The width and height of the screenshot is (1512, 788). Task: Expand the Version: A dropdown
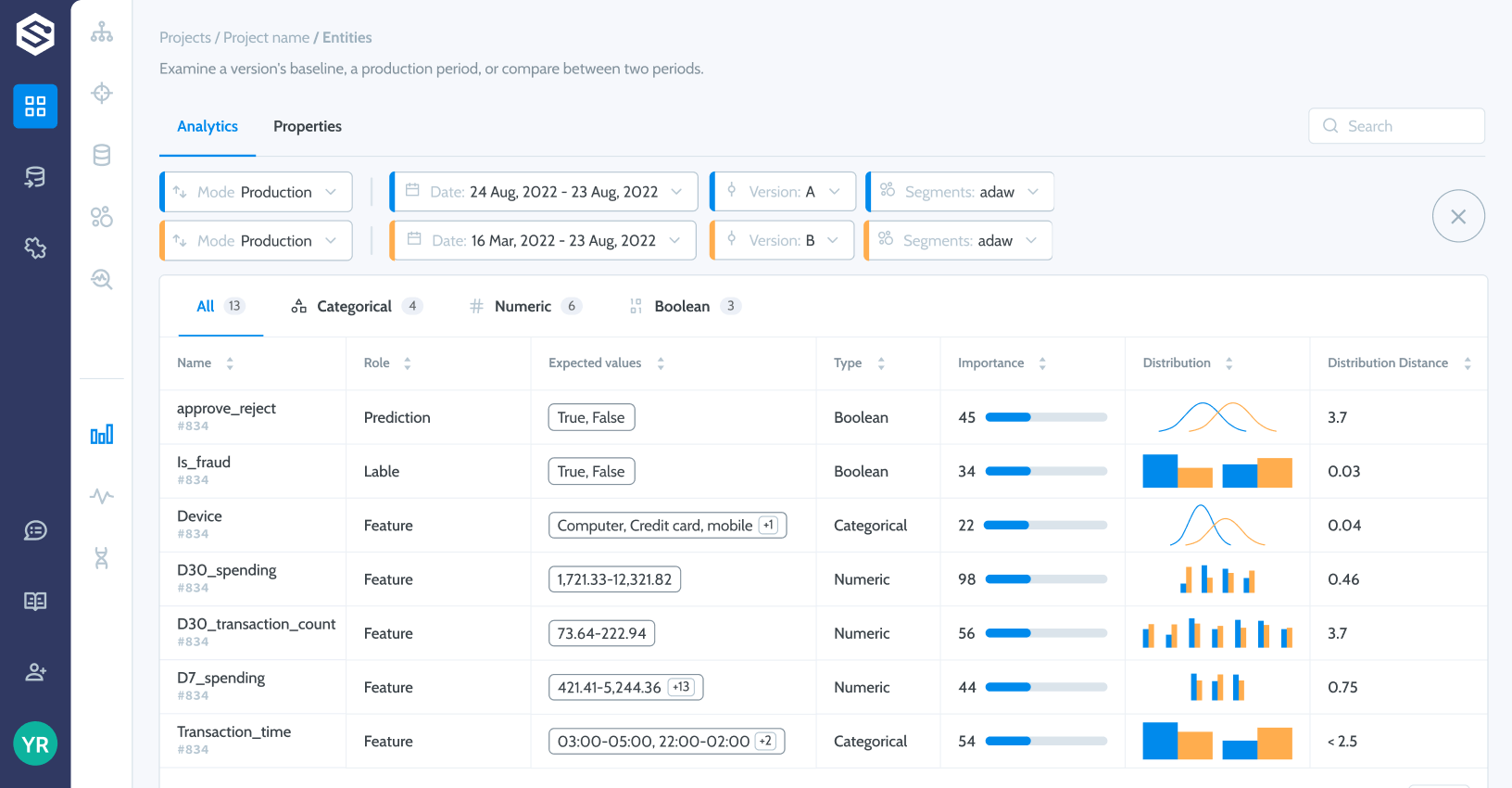click(x=783, y=192)
